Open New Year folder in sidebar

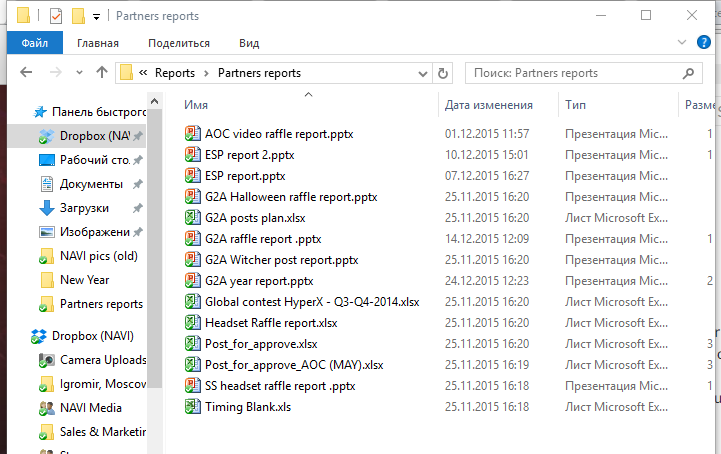pos(85,280)
